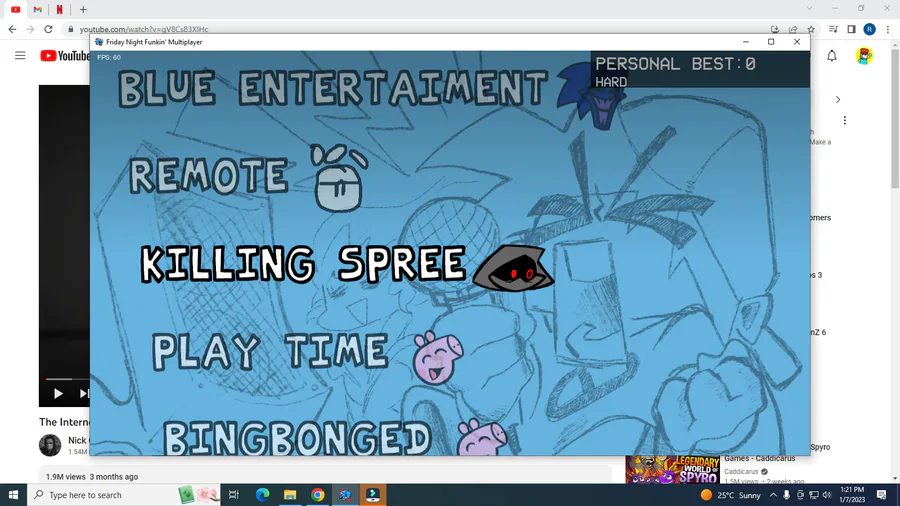Viewport: 900px width, 506px height.
Task: Open a new Chrome tab
Action: (83, 9)
